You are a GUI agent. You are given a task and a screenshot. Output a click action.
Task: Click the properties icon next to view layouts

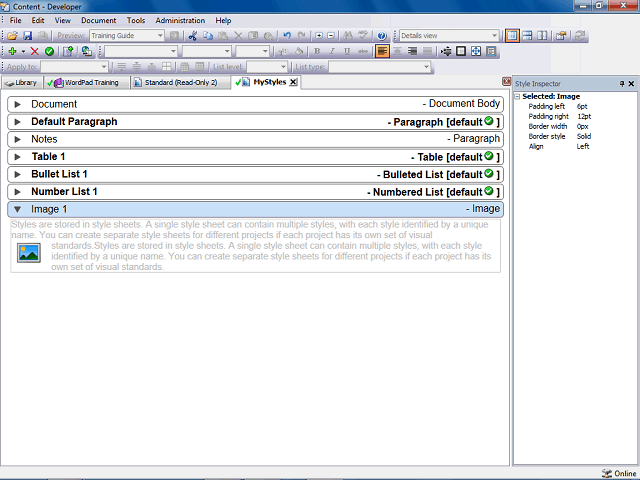[561, 36]
